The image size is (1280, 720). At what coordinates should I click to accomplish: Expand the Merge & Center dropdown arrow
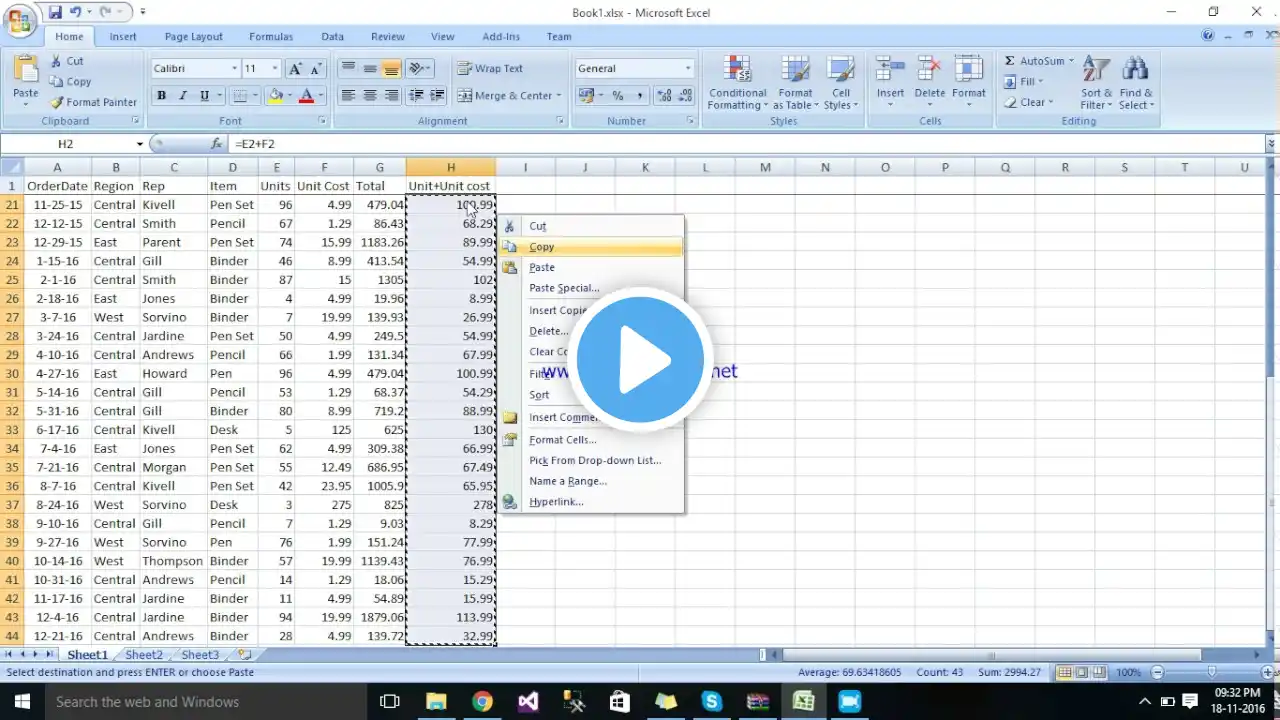559,96
